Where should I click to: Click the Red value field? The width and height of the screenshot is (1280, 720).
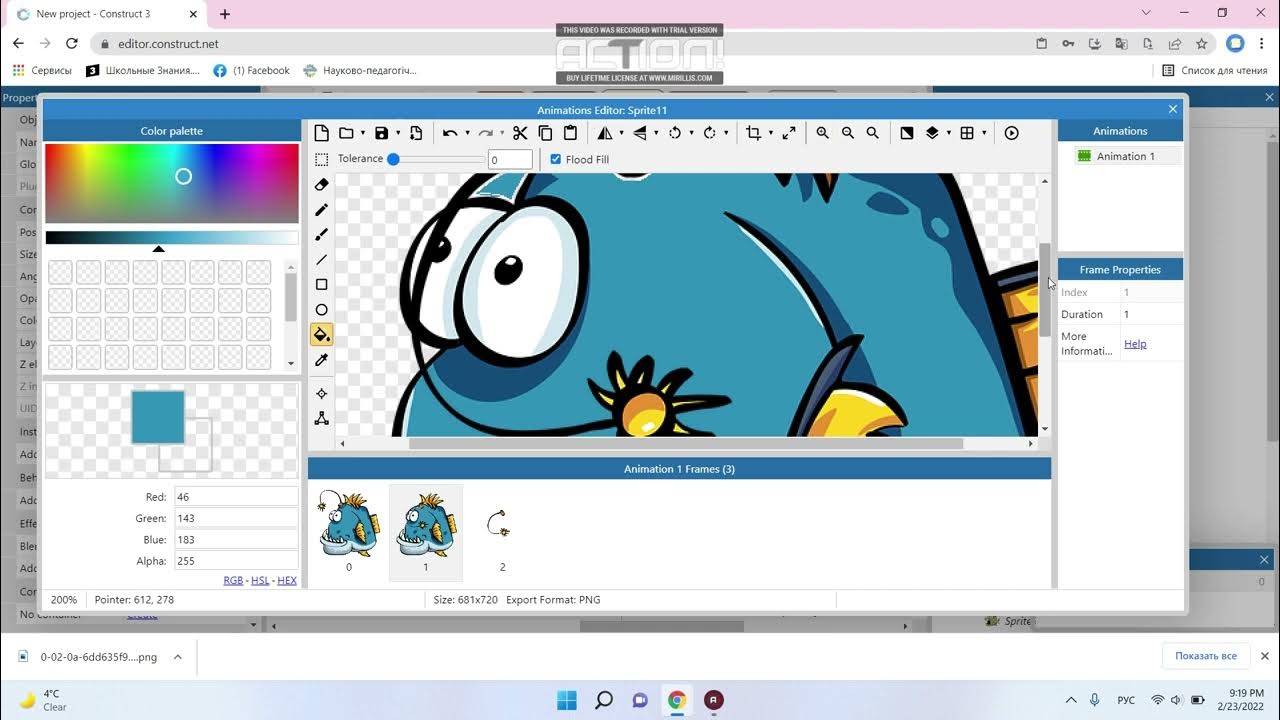236,497
